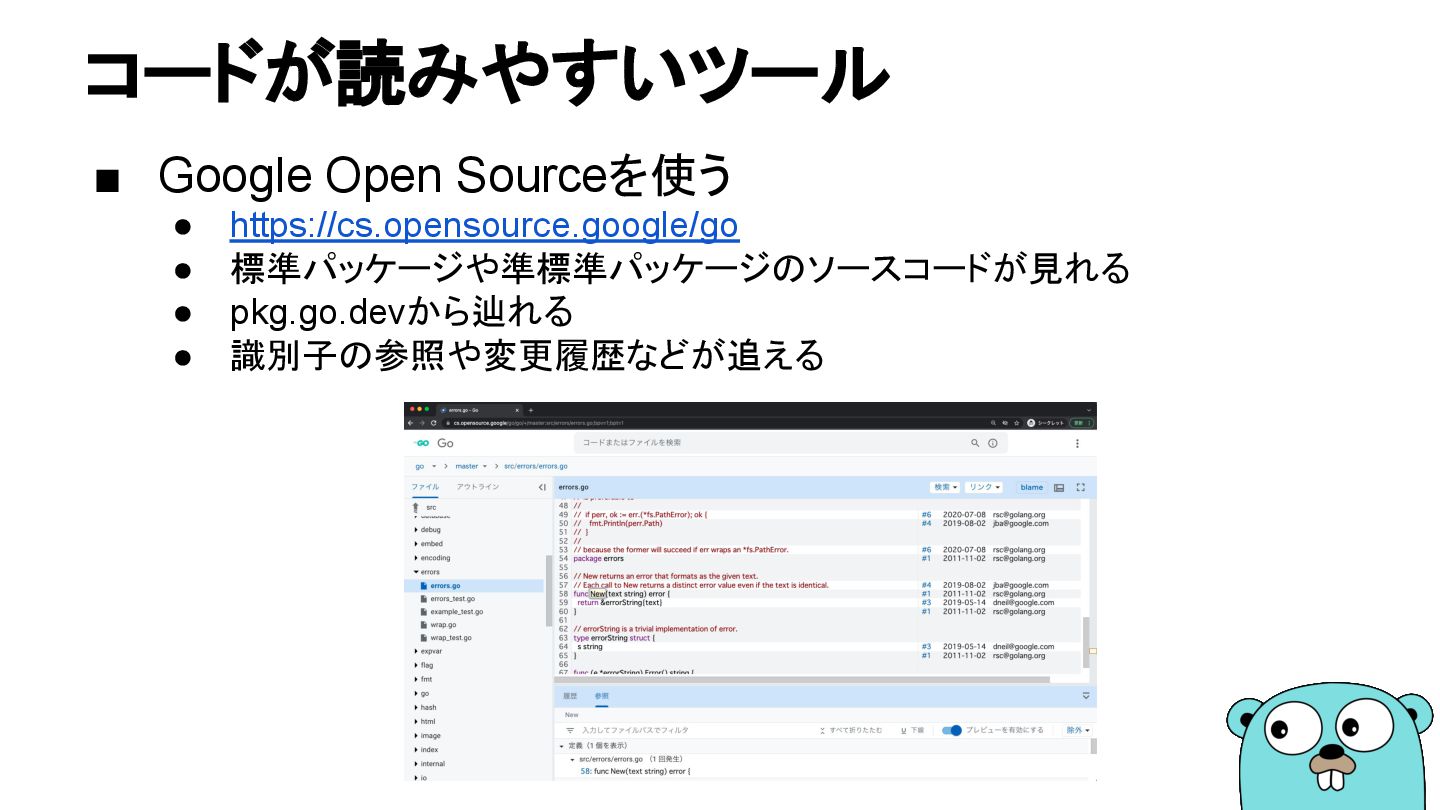The image size is (1440, 810).
Task: Click the すべて折りたたむ collapse-all control
Action: tap(851, 730)
